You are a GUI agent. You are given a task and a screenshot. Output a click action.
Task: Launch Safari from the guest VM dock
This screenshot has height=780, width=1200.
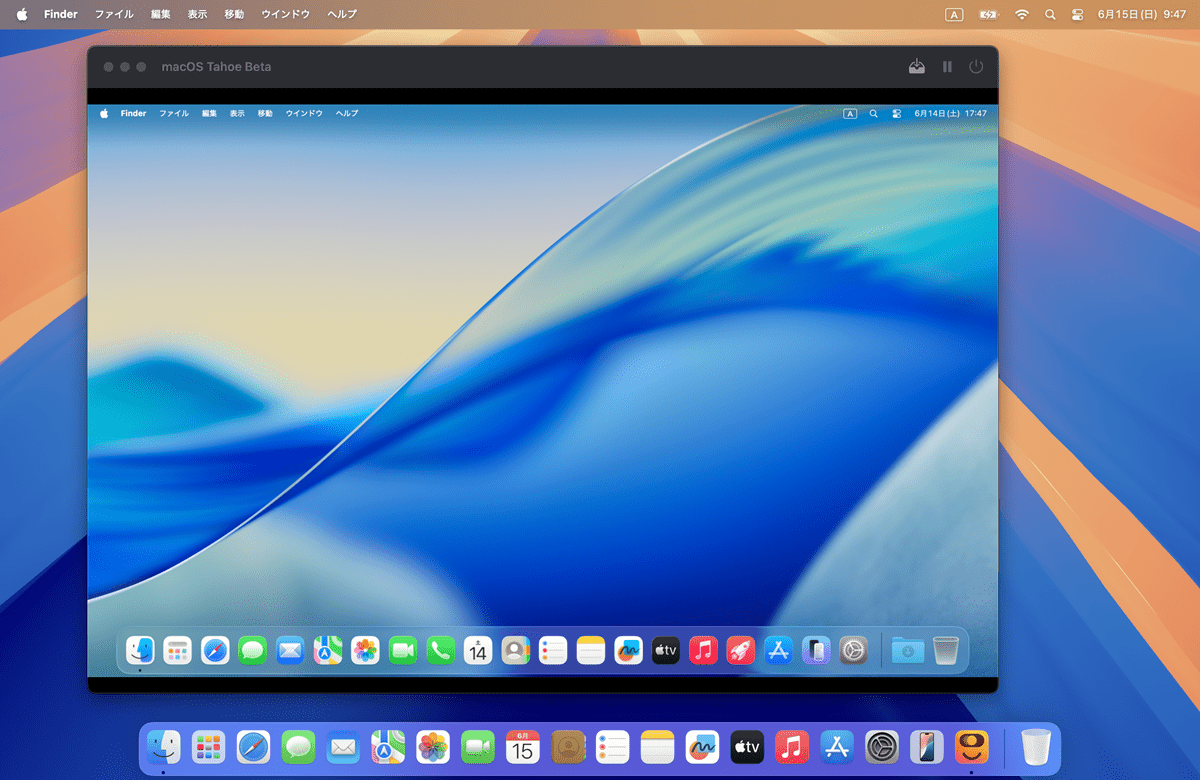tap(215, 651)
